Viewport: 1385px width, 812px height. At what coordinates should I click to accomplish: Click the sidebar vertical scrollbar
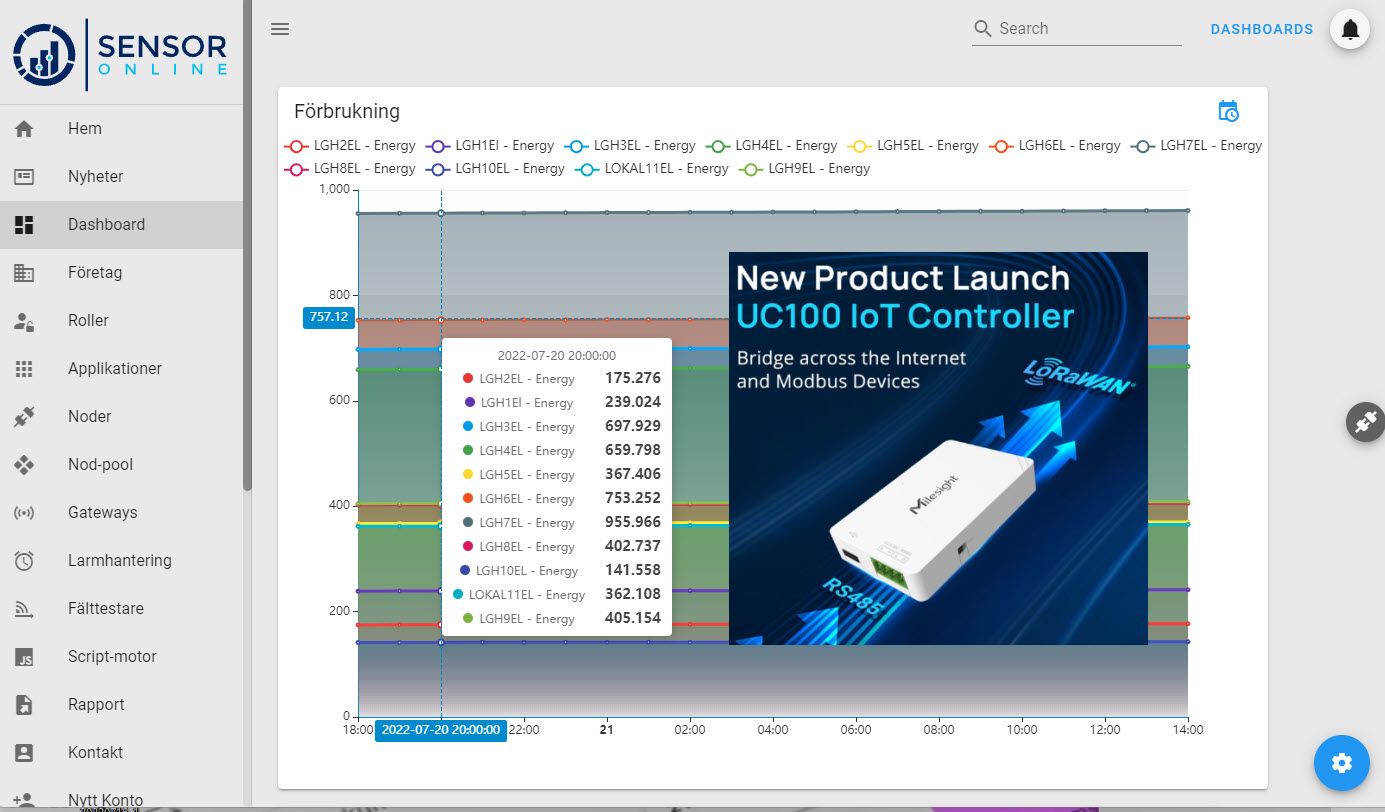point(247,250)
